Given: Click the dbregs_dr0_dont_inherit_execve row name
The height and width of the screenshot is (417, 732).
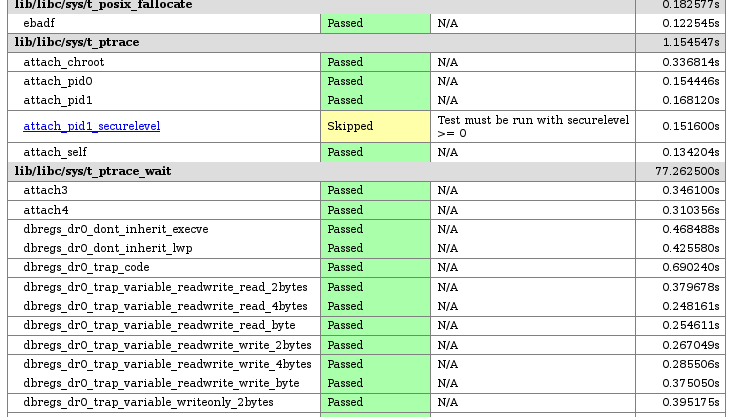Looking at the screenshot, I should click(116, 229).
